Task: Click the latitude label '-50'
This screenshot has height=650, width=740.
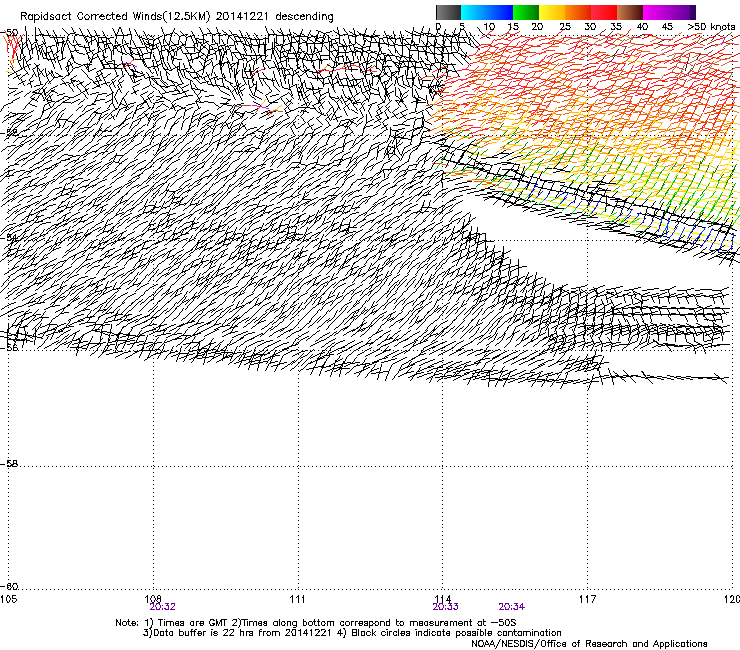Action: click(9, 33)
